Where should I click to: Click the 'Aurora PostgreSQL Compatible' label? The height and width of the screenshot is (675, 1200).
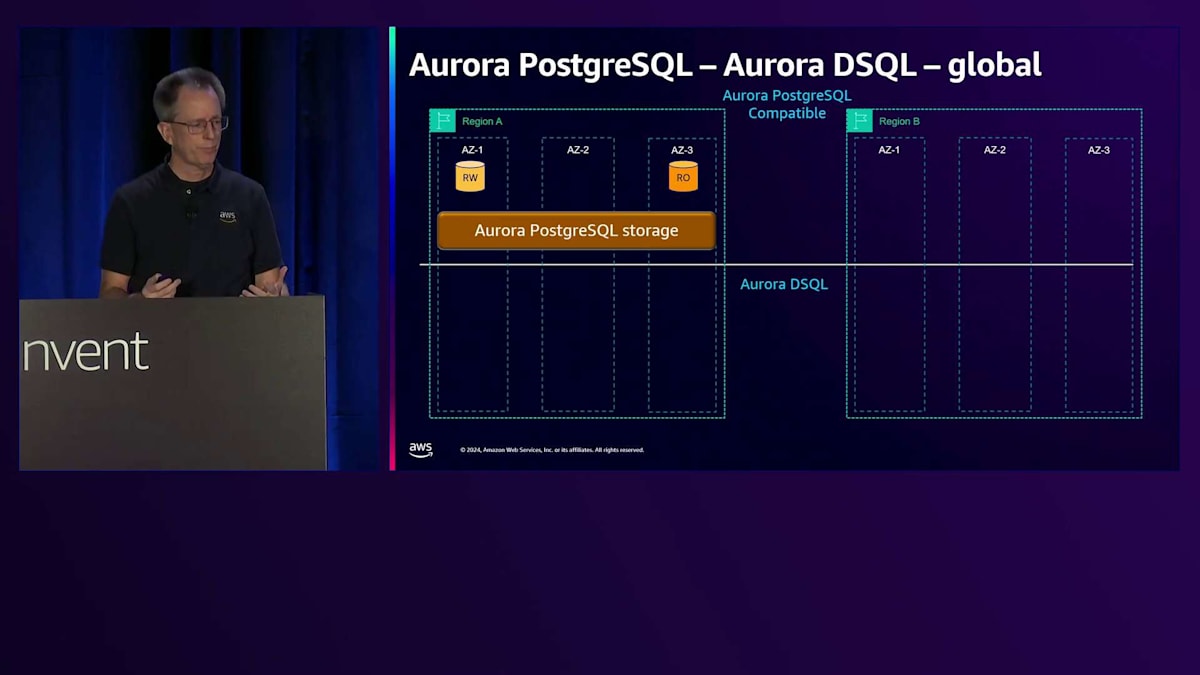point(787,104)
